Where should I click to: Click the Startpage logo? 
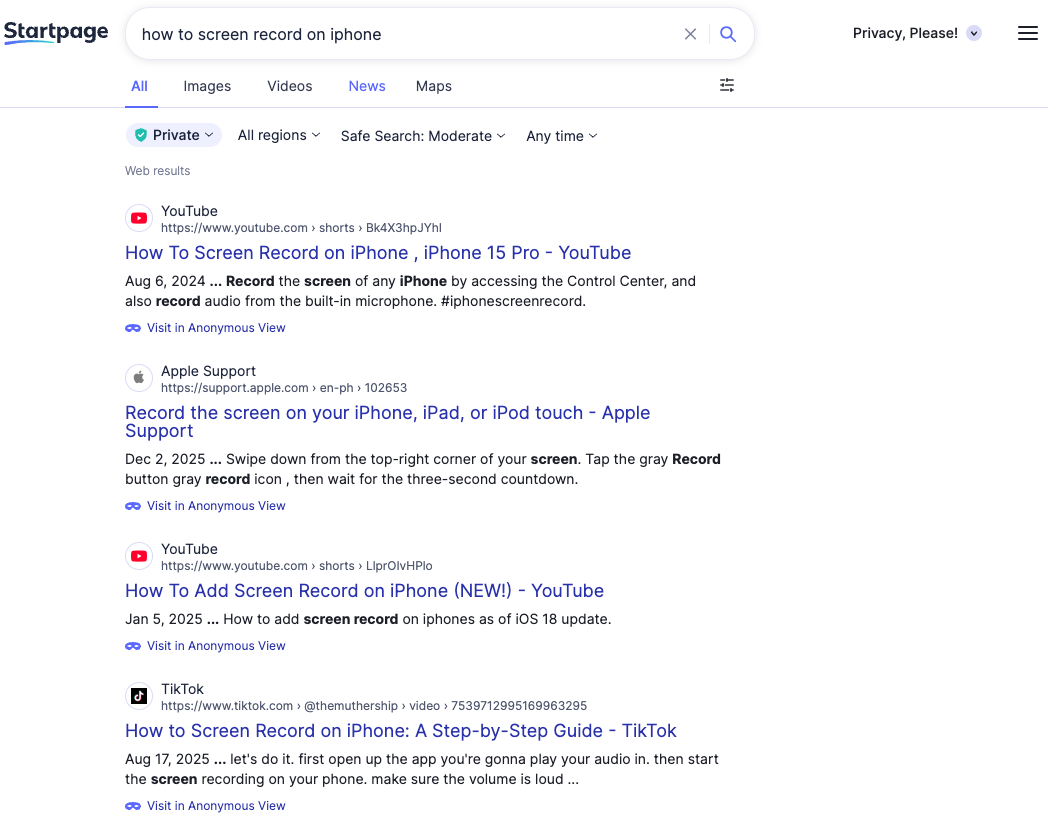point(56,32)
